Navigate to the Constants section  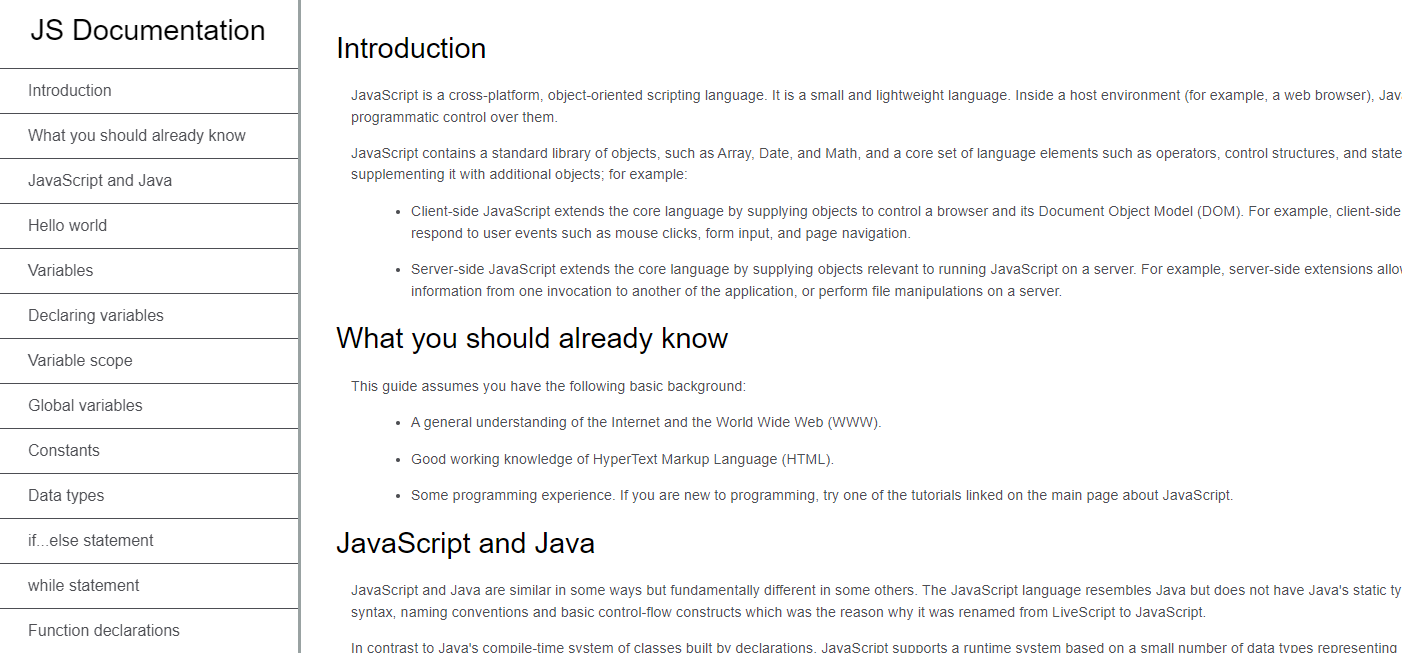pyautogui.click(x=64, y=450)
